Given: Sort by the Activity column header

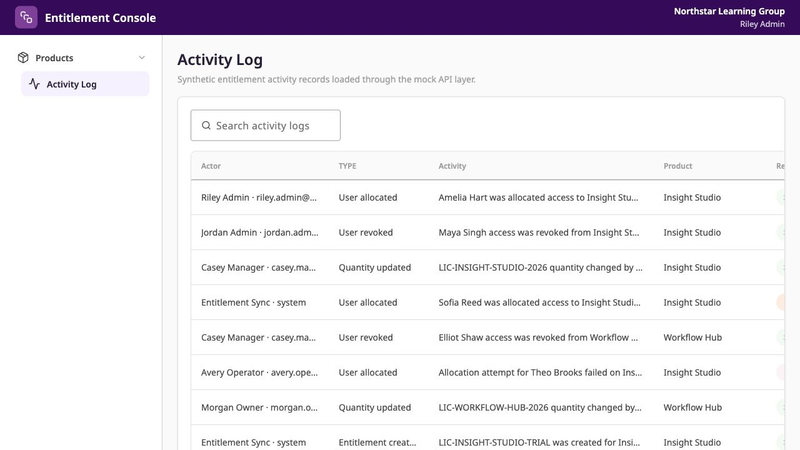Looking at the screenshot, I should click(452, 166).
